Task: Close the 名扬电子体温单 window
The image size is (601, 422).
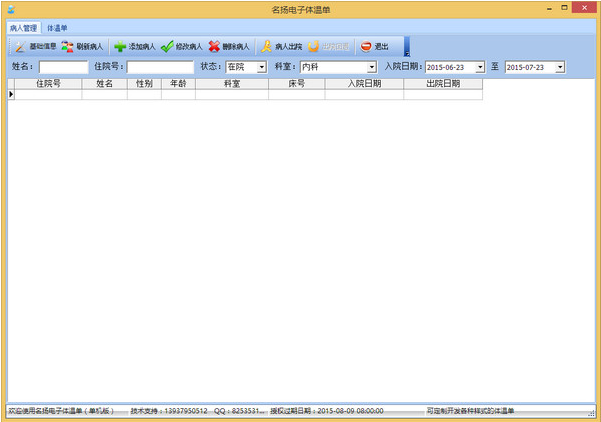Action: (584, 8)
